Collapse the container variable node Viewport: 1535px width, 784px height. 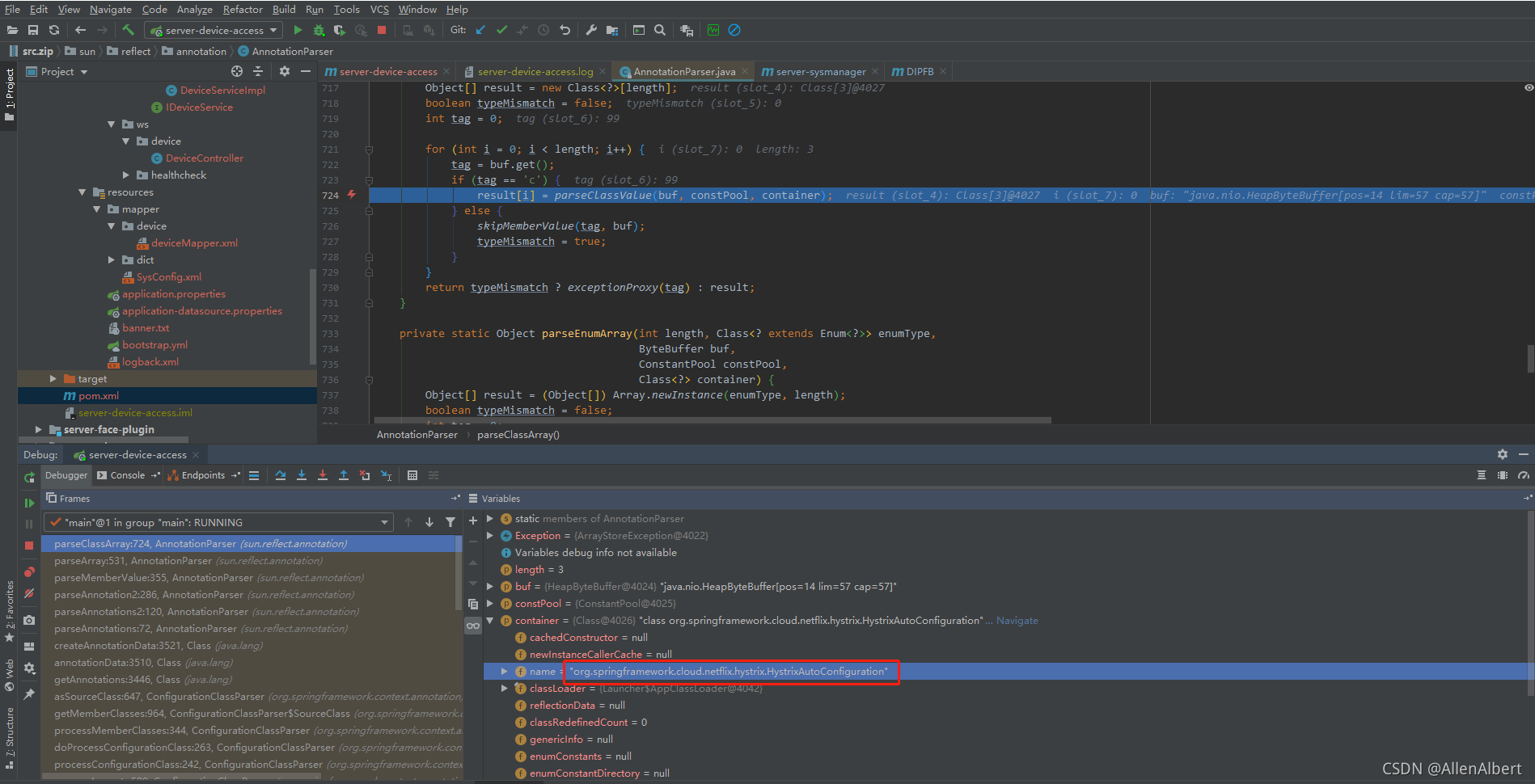[x=490, y=620]
